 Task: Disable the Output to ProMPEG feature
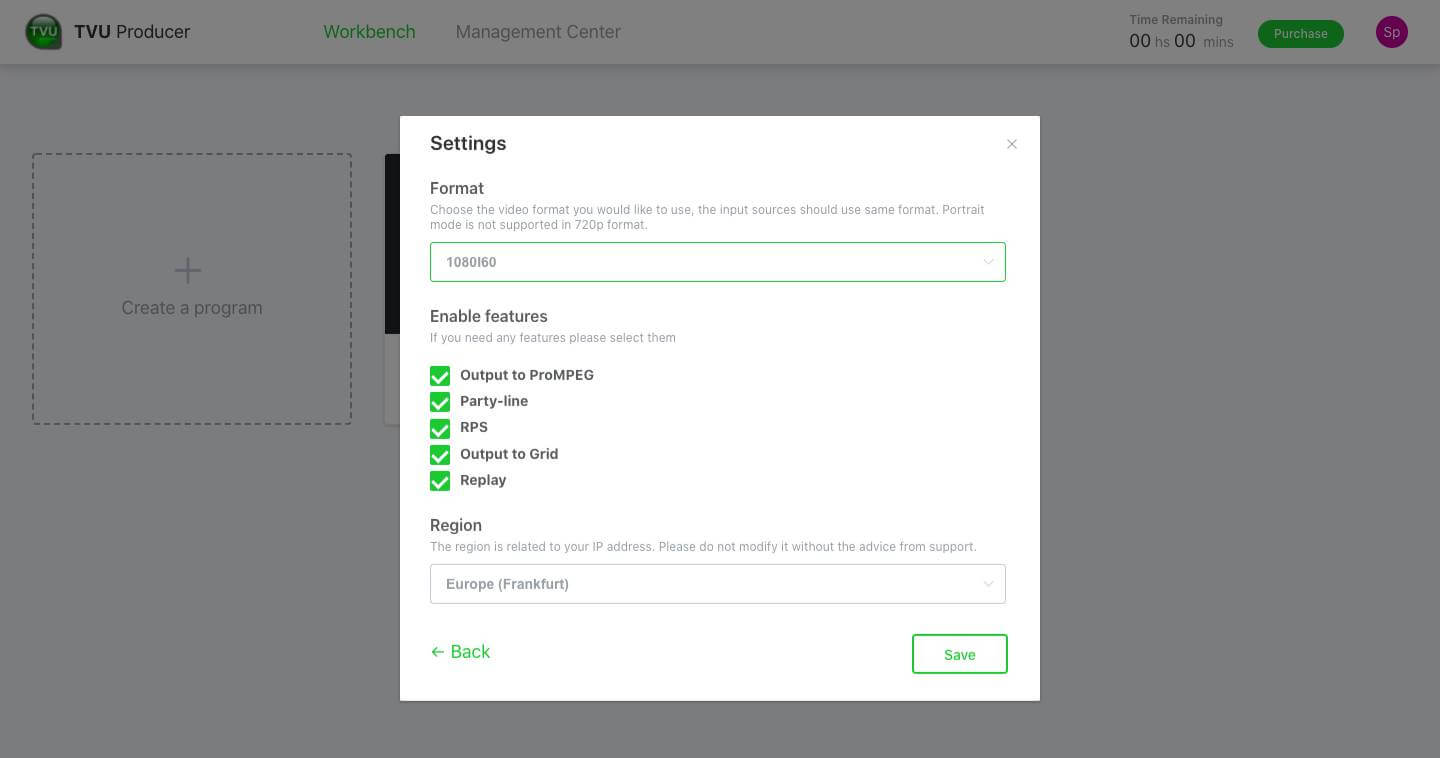pyautogui.click(x=440, y=375)
